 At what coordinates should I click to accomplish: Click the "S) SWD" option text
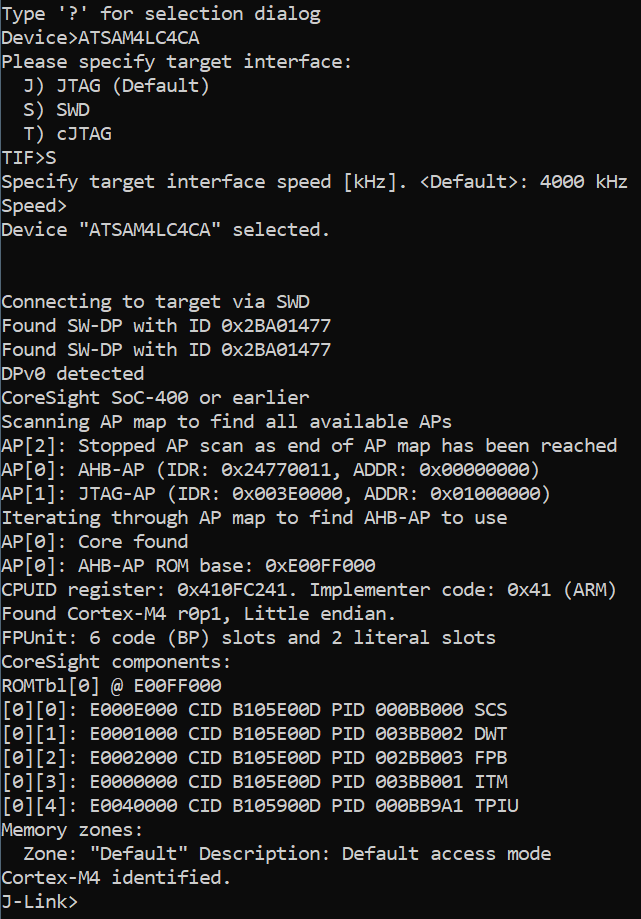coord(57,110)
